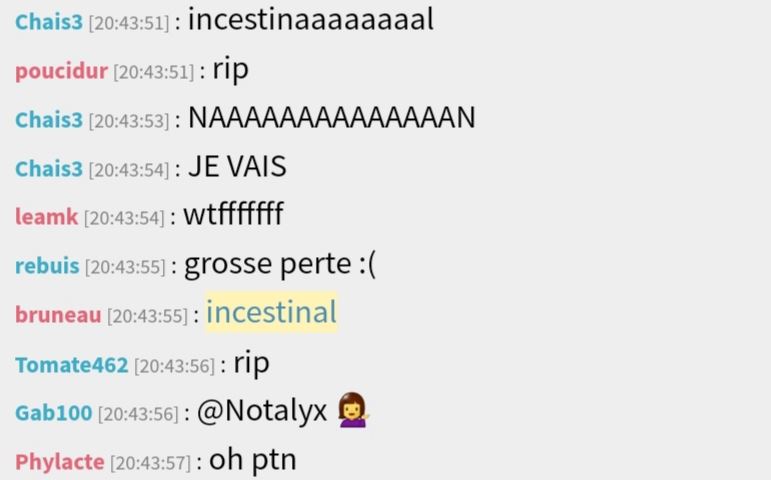Click the oh ptn message
The height and width of the screenshot is (480, 771).
pyautogui.click(x=253, y=460)
